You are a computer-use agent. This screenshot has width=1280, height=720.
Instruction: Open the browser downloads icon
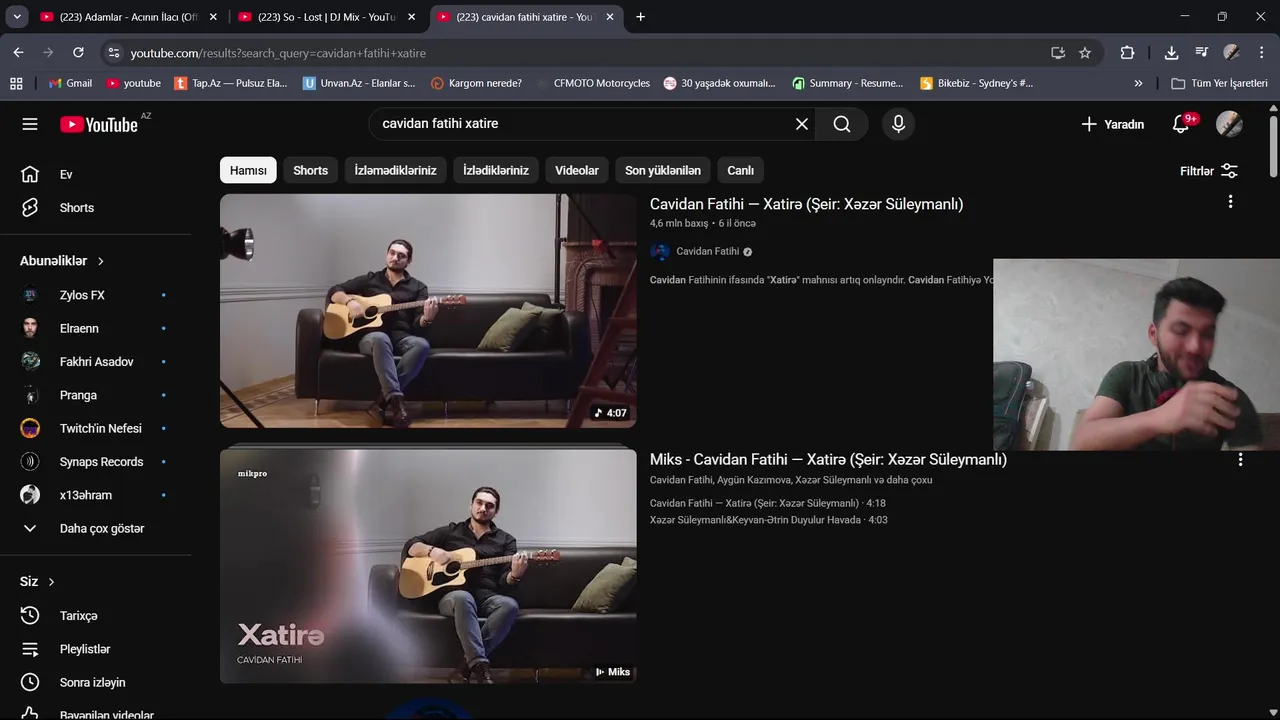(1171, 53)
